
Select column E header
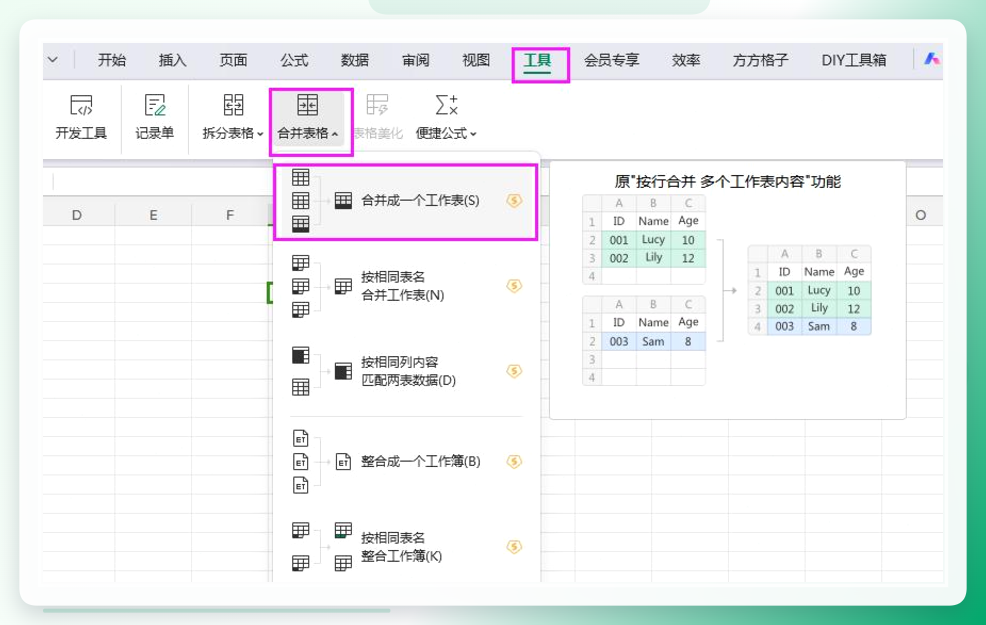pos(153,215)
